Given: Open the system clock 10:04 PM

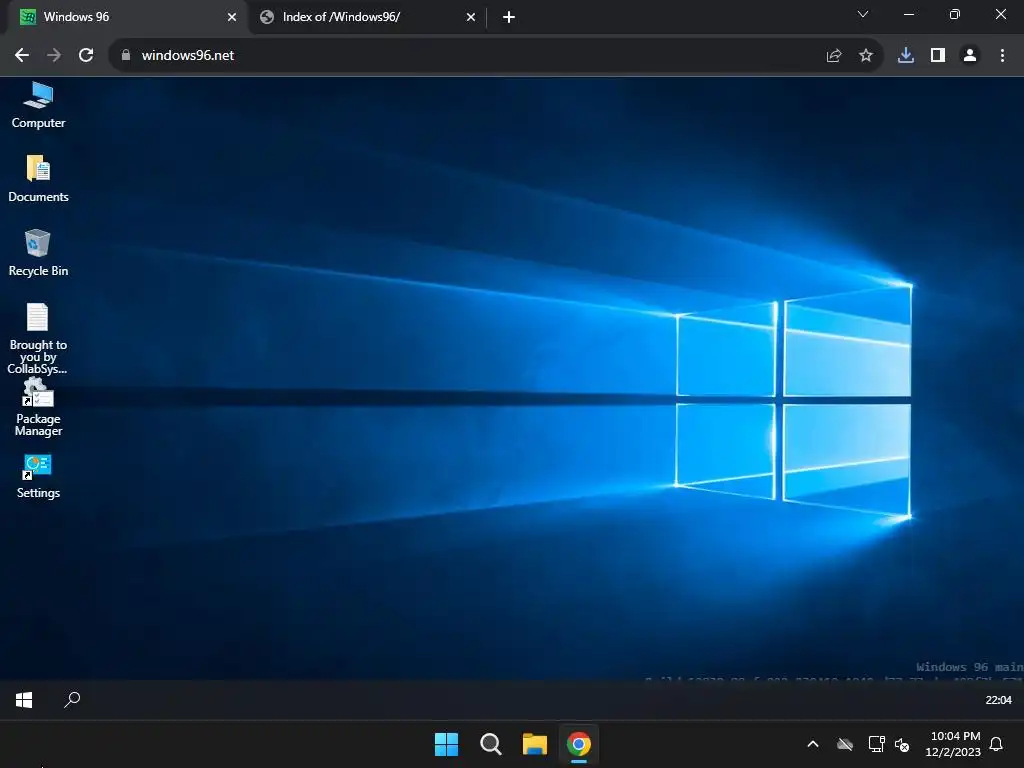Looking at the screenshot, I should 953,744.
